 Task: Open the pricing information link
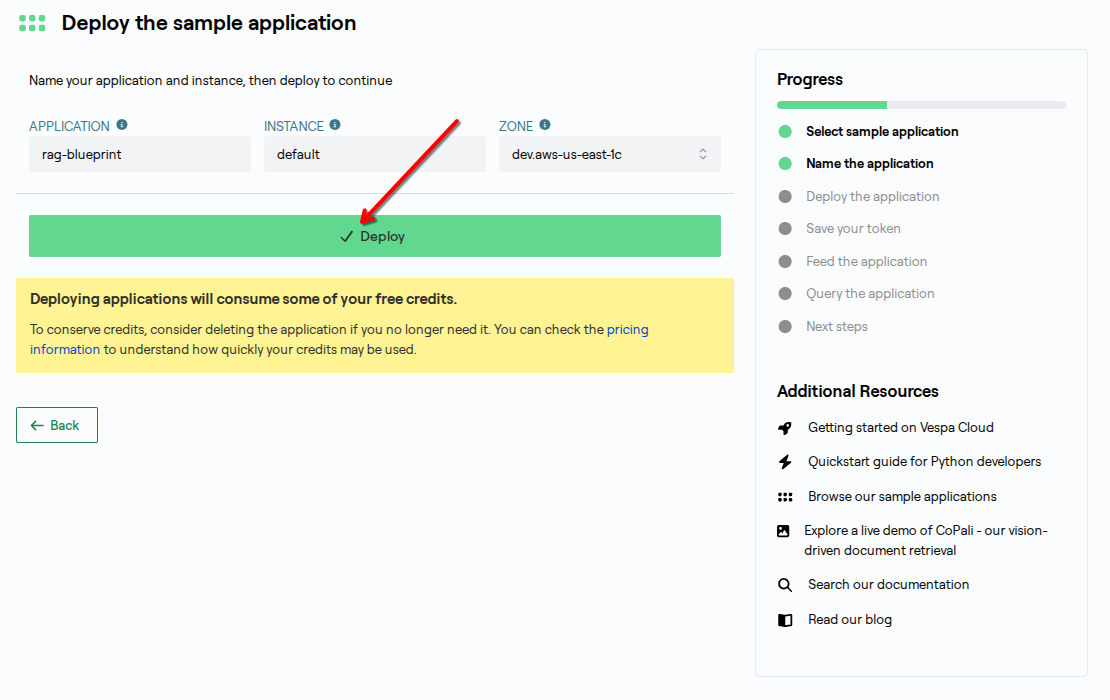[x=627, y=329]
